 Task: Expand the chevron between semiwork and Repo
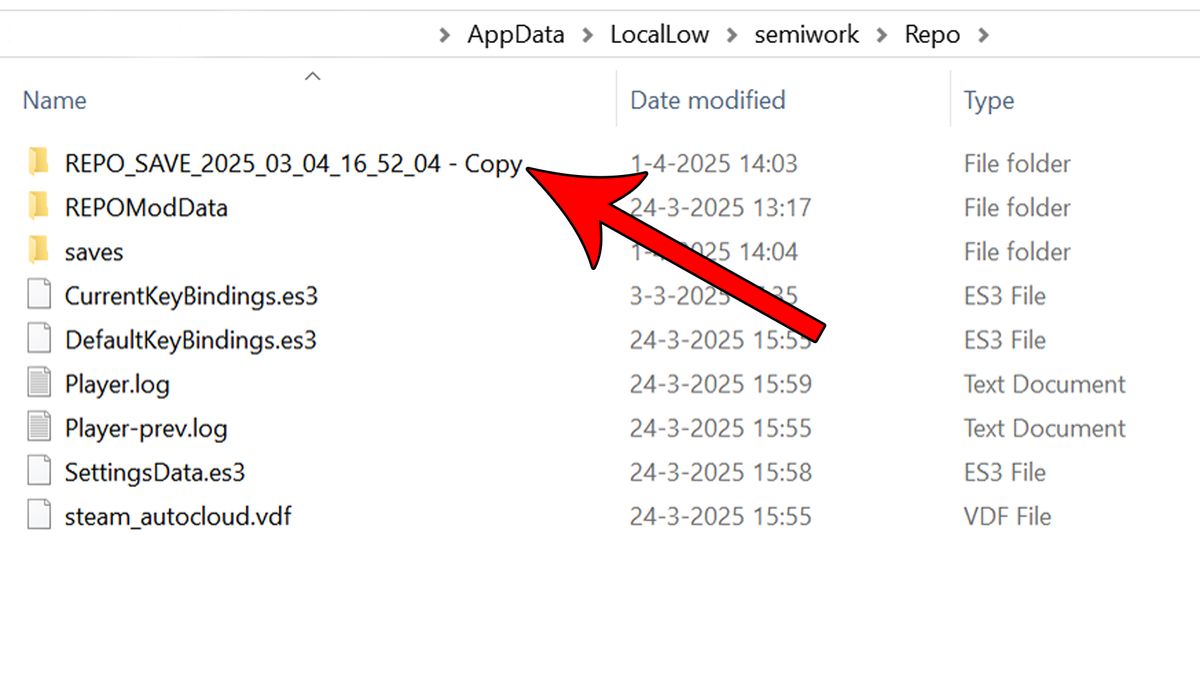882,35
